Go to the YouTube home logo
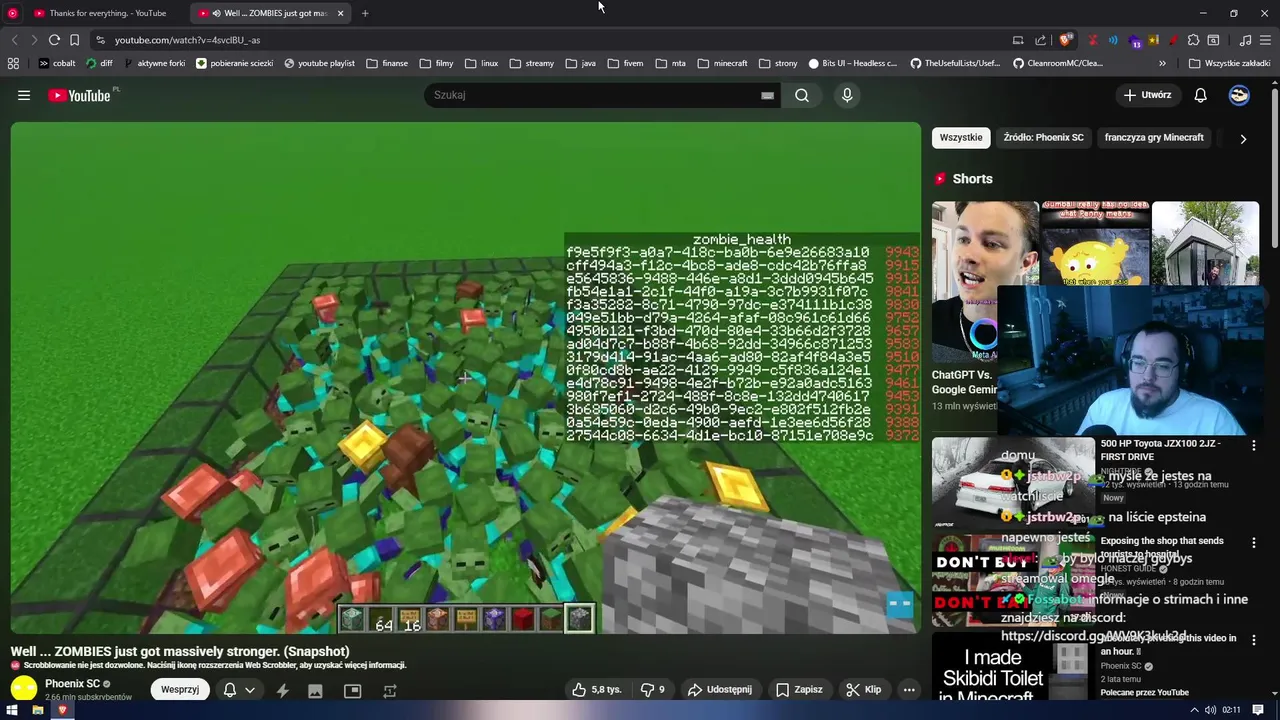This screenshot has height=720, width=1280. click(x=79, y=95)
